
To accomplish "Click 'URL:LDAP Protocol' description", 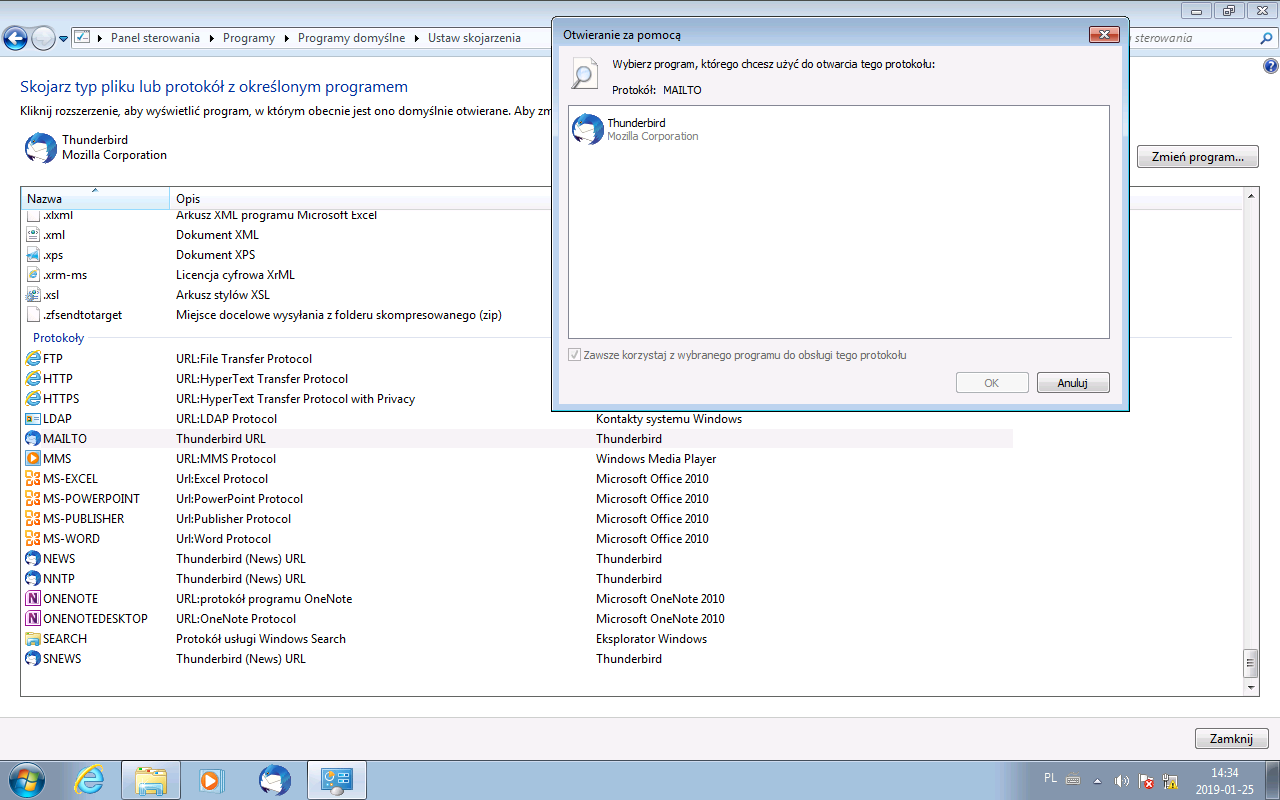I will click(227, 419).
